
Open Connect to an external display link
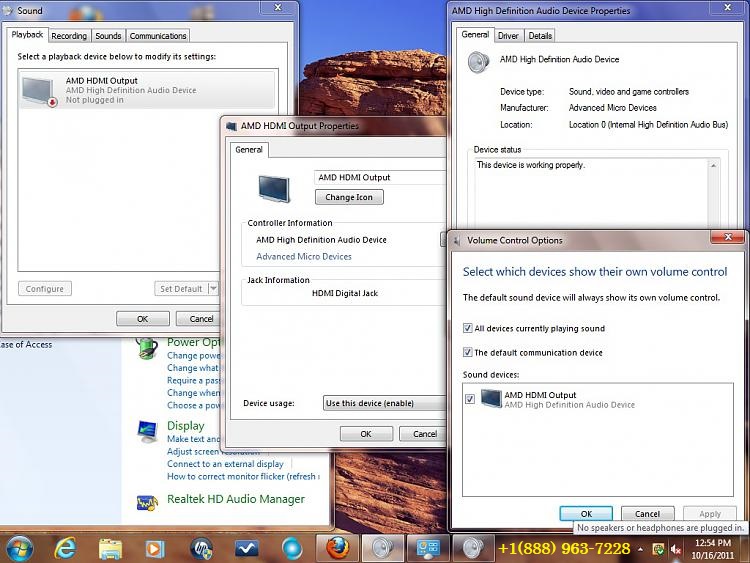225,464
